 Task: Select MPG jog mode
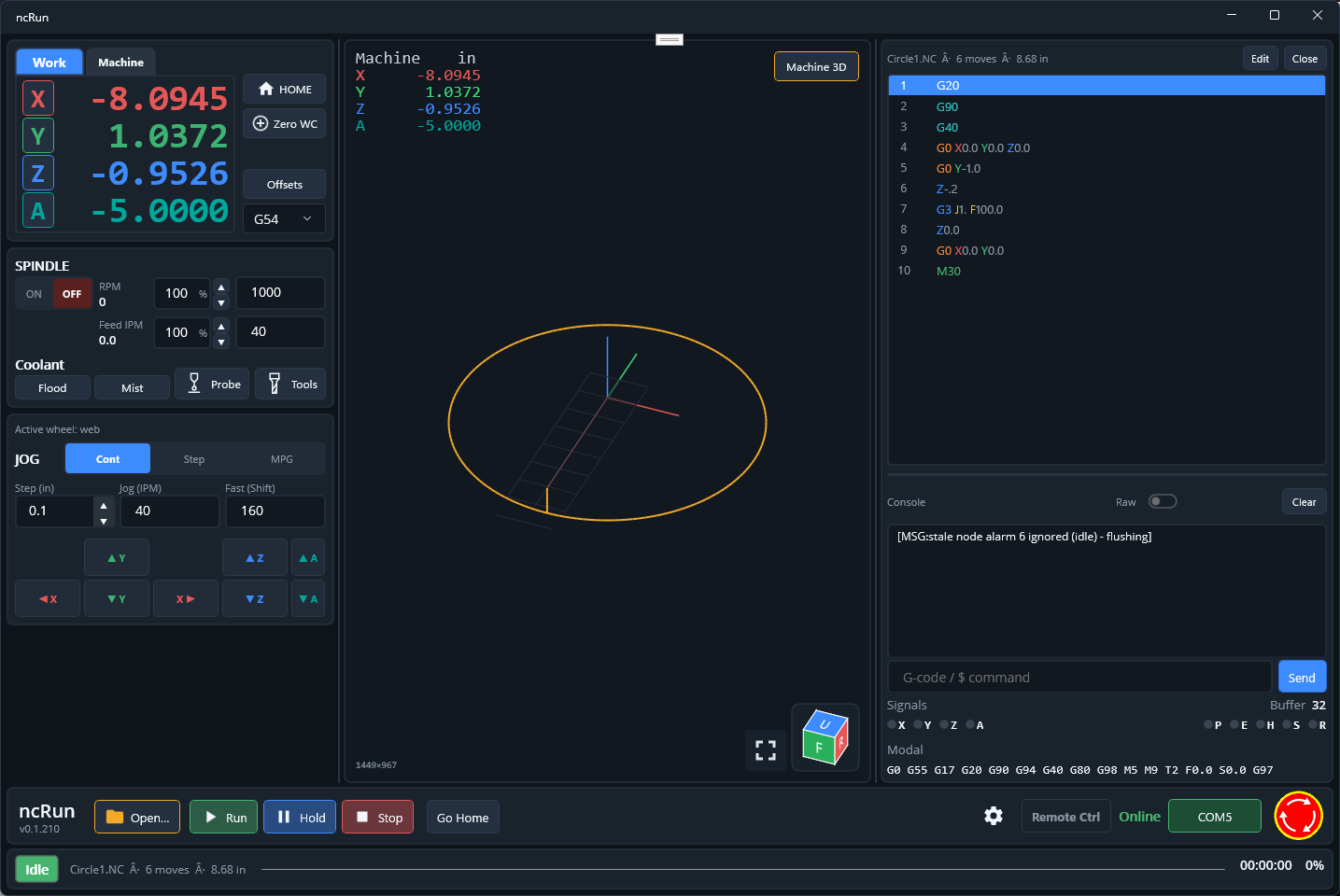tap(282, 458)
